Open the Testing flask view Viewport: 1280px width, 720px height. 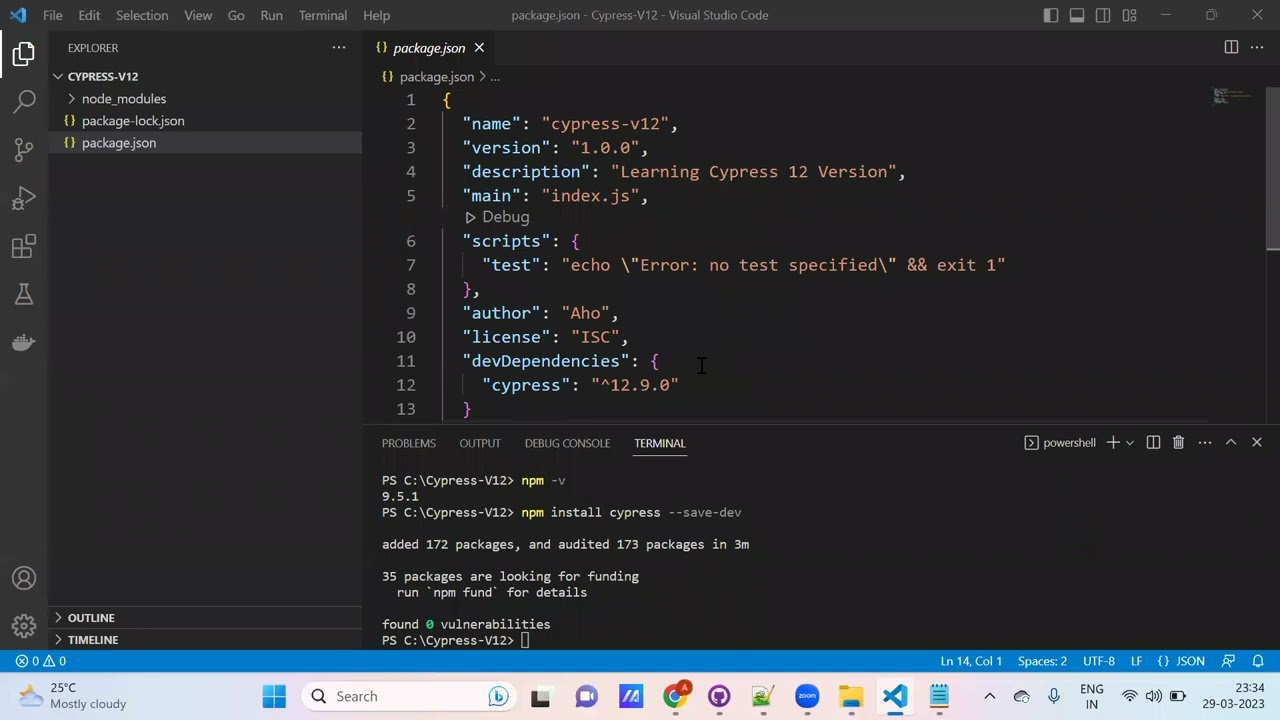24,294
